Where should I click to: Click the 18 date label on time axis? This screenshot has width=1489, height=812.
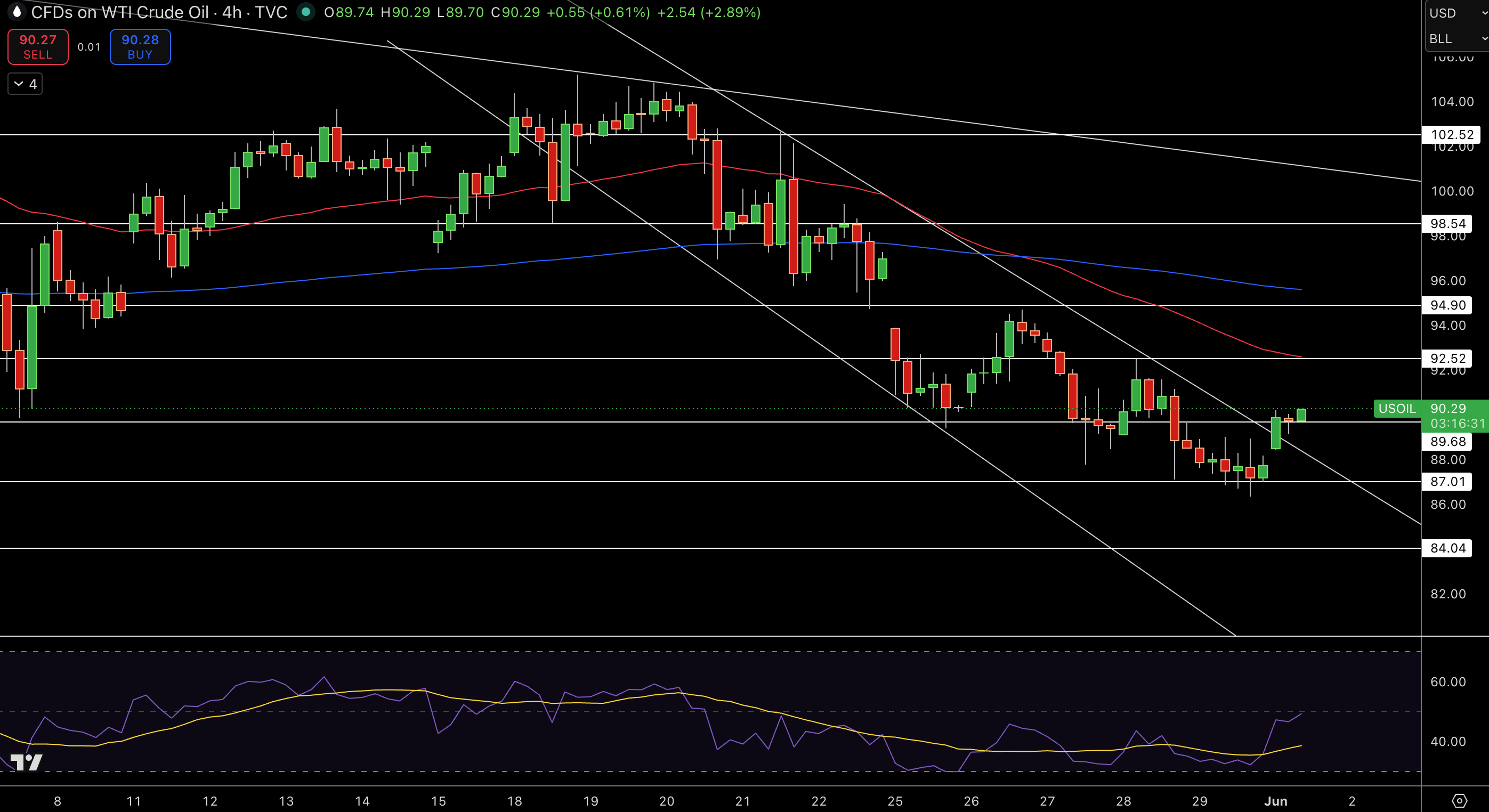(x=514, y=801)
